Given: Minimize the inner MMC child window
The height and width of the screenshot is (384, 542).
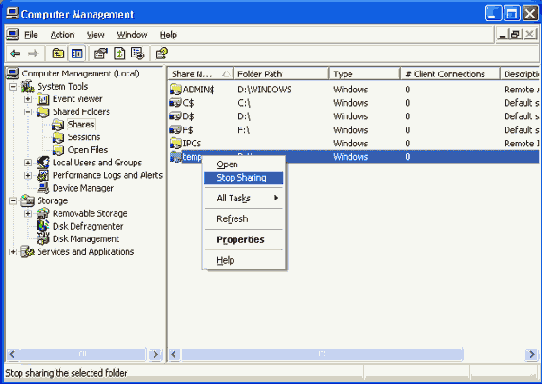Looking at the screenshot, I should tap(503, 34).
